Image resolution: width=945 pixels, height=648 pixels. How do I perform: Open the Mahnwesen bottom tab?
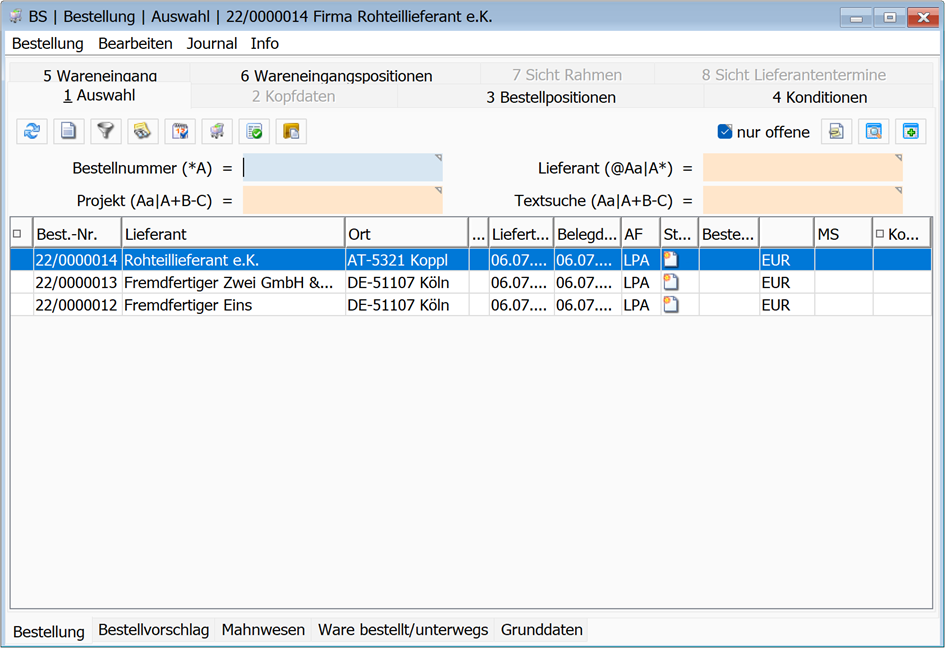coord(263,630)
